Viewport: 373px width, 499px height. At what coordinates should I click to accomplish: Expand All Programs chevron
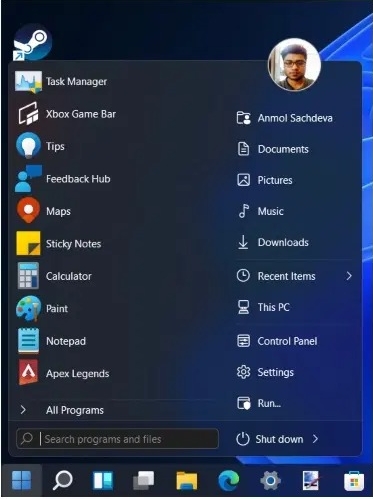coord(23,410)
